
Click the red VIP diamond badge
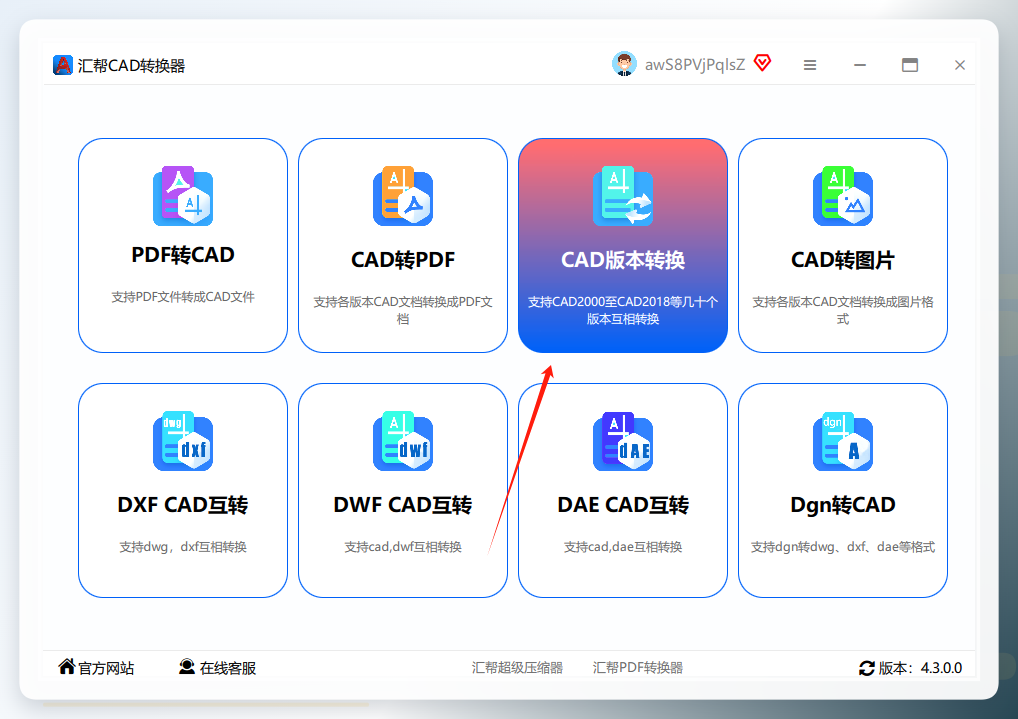[x=762, y=63]
